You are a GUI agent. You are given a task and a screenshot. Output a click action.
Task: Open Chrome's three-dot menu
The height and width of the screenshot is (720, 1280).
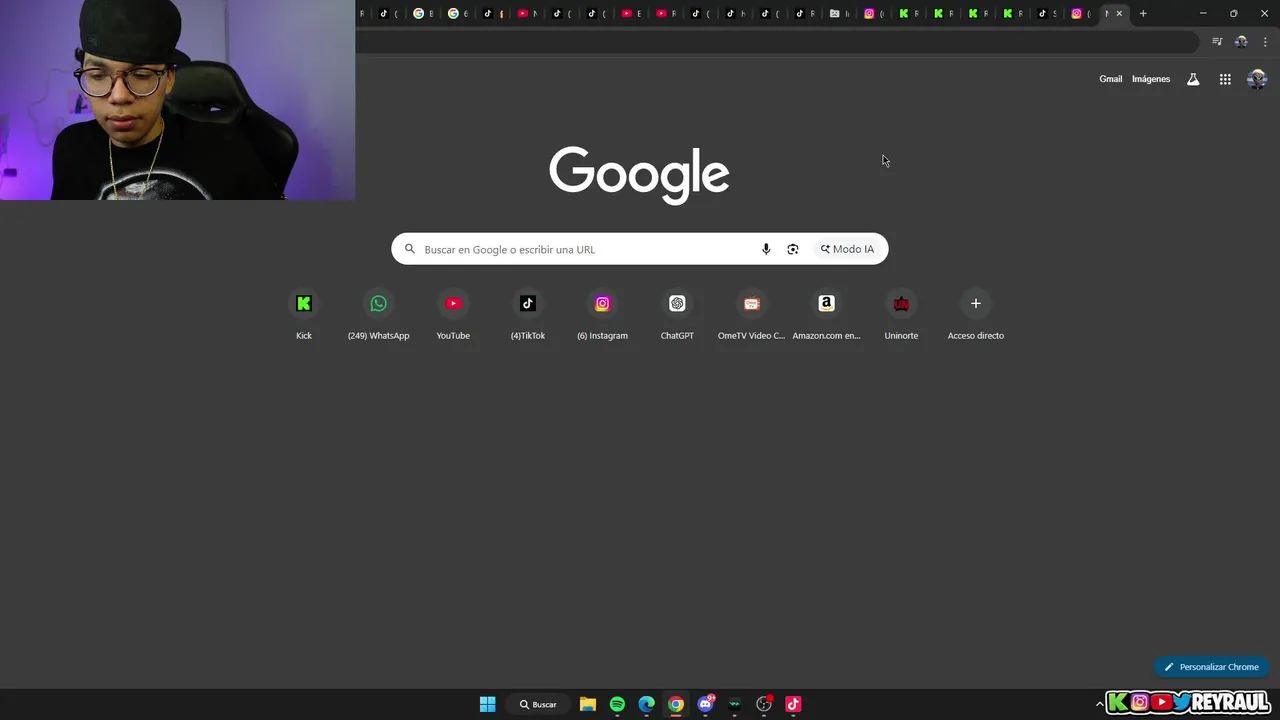[1265, 42]
